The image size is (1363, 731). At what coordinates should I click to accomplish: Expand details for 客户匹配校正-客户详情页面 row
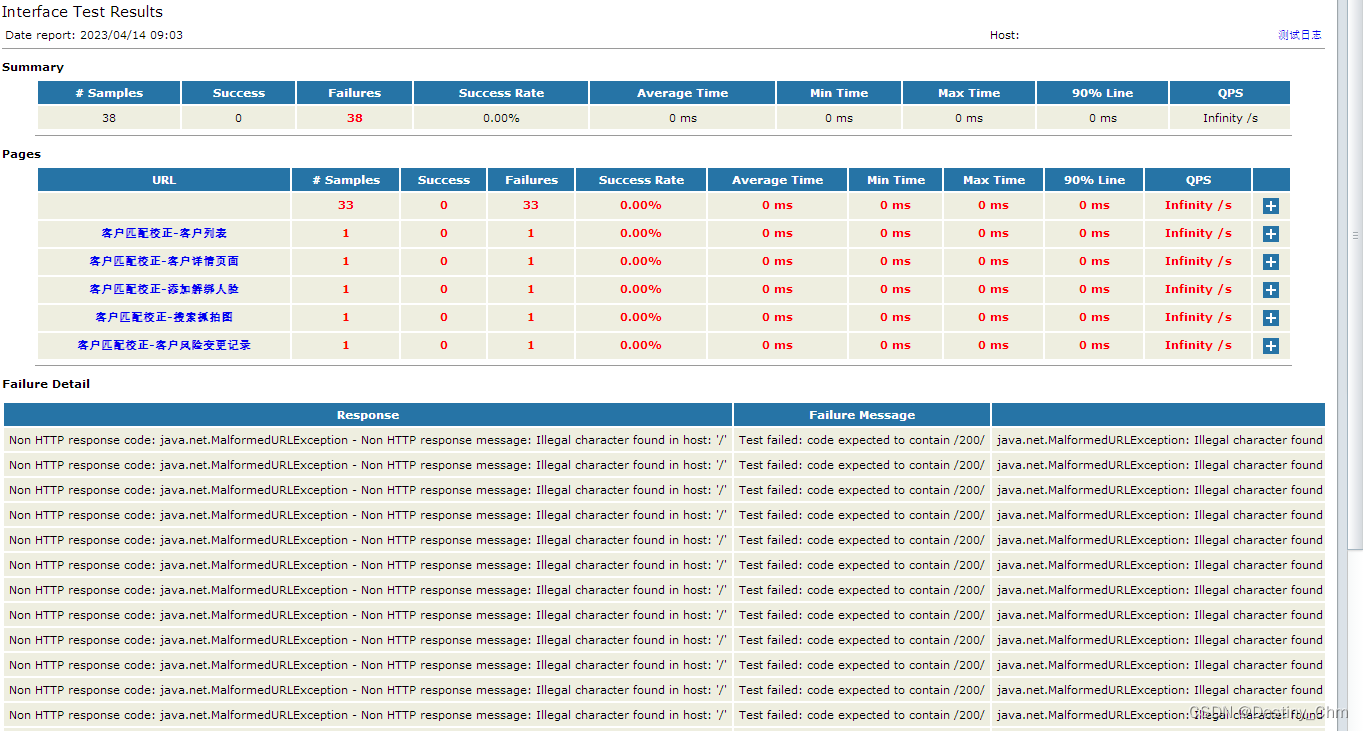[1271, 262]
